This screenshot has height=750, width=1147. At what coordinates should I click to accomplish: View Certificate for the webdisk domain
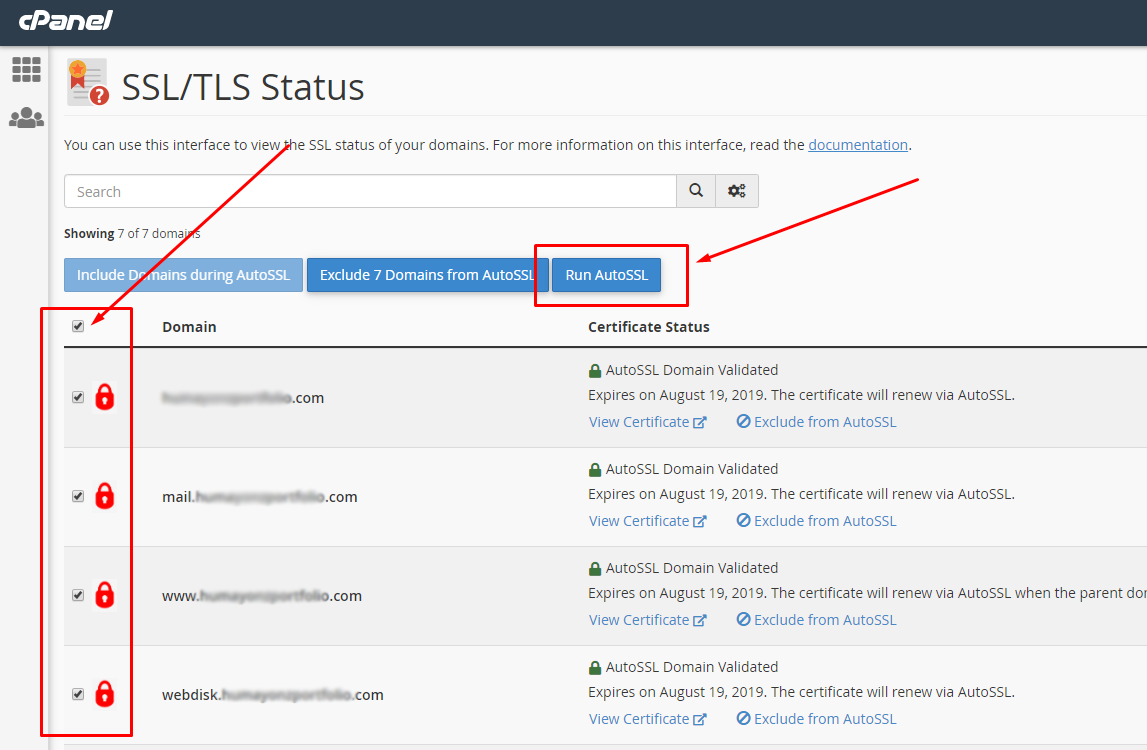point(647,719)
